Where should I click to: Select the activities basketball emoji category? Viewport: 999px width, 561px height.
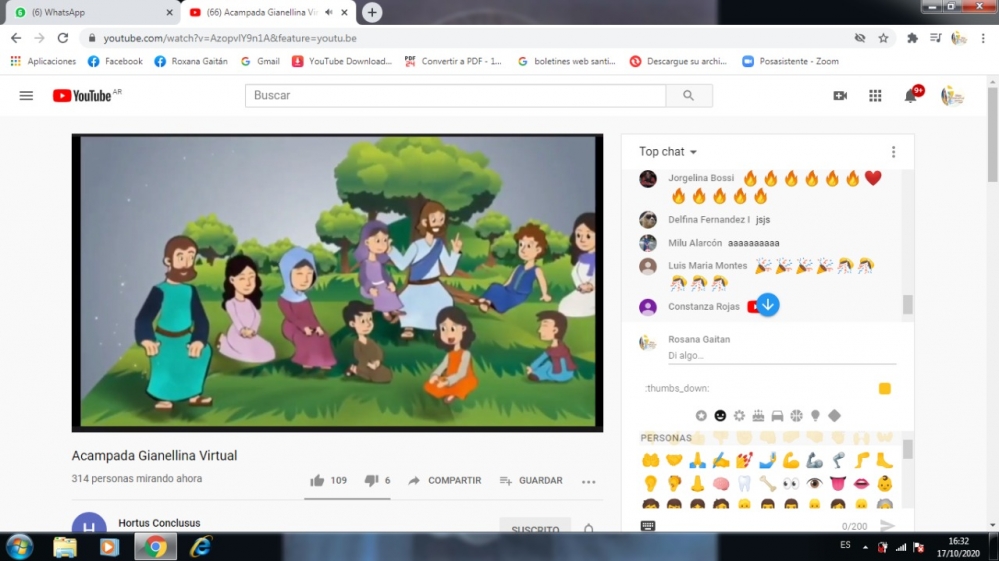(x=796, y=416)
